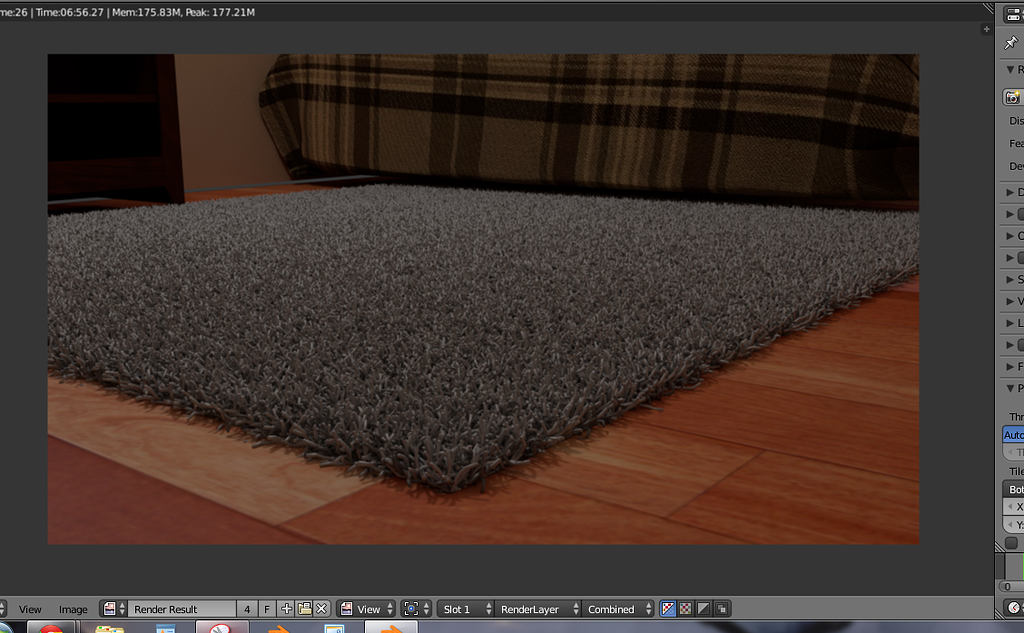Click the Peak: 177.21M status text
The image size is (1024, 633).
pos(220,12)
